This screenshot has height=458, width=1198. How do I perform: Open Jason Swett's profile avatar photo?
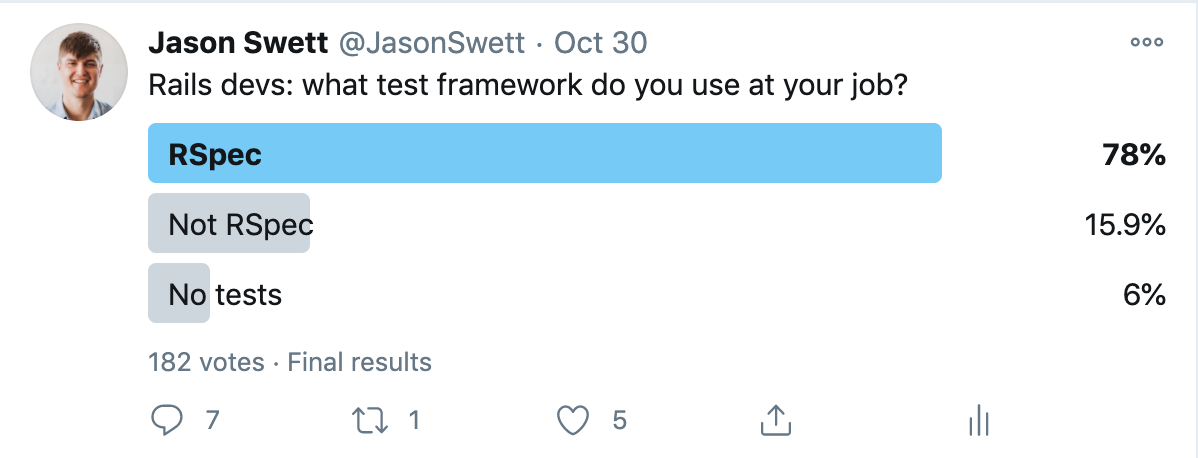[x=79, y=72]
